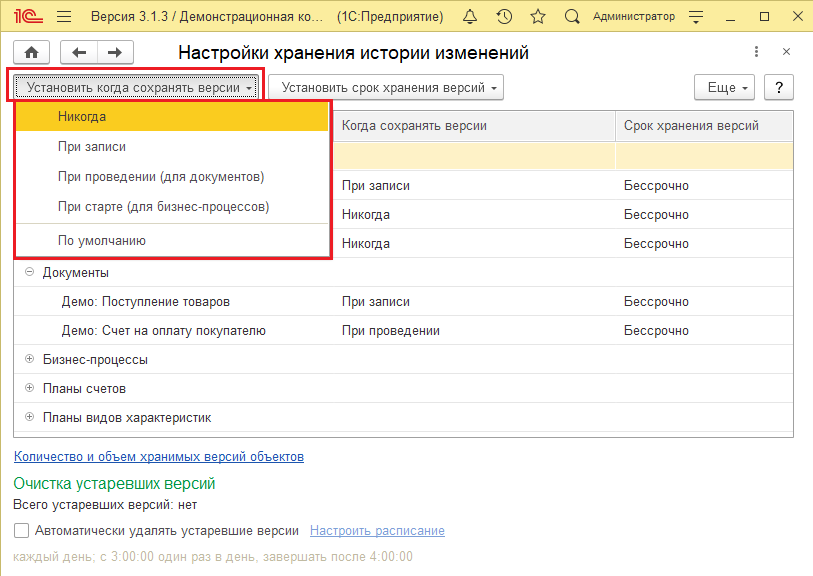Screen dimensions: 813x576
Task: Open the Еще dropdown menu
Action: pyautogui.click(x=724, y=88)
